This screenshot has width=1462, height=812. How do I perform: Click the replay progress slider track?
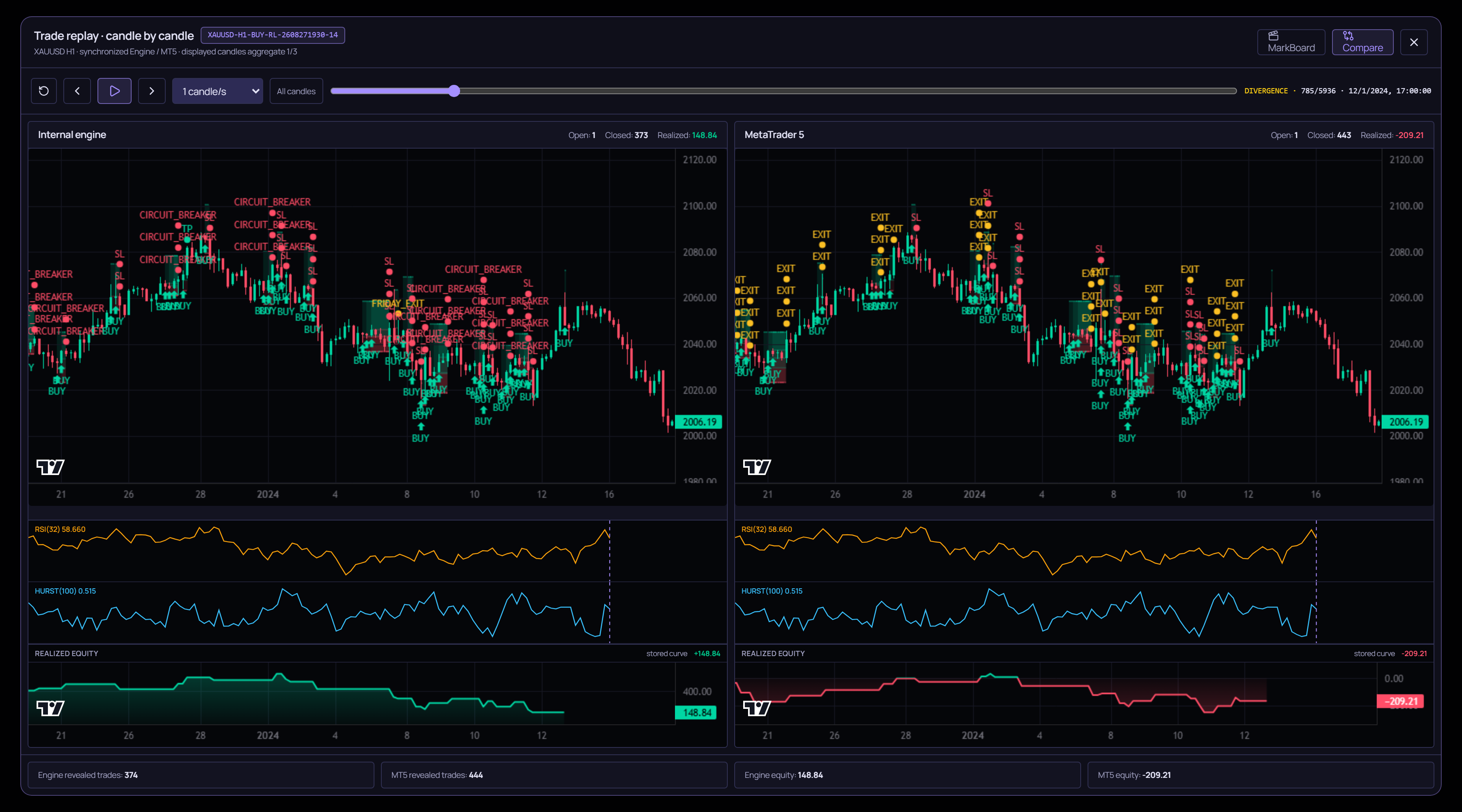tap(783, 91)
